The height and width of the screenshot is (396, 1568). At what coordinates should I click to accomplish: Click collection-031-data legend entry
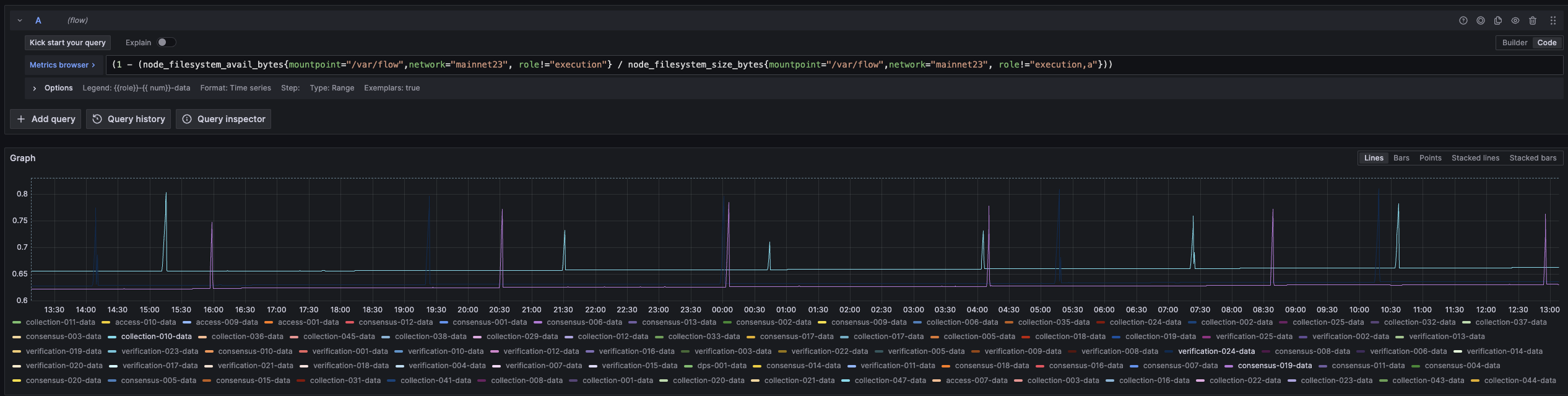pyautogui.click(x=345, y=381)
